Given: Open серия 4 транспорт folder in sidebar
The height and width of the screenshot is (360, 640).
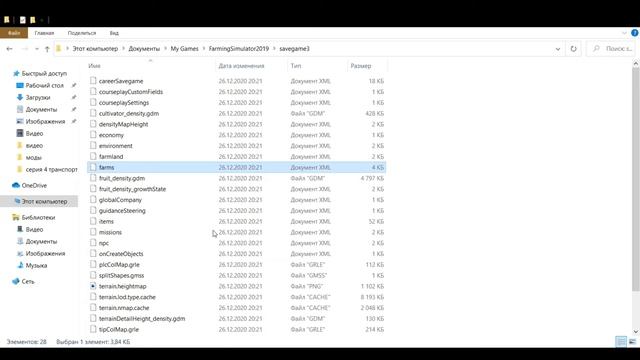Looking at the screenshot, I should [51, 169].
